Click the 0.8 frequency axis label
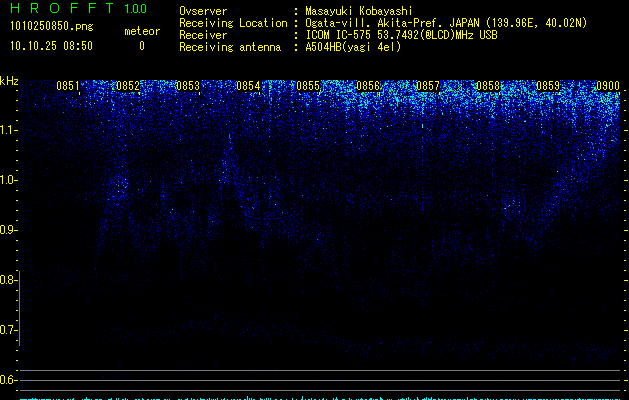Image resolution: width=629 pixels, height=400 pixels. [8, 280]
